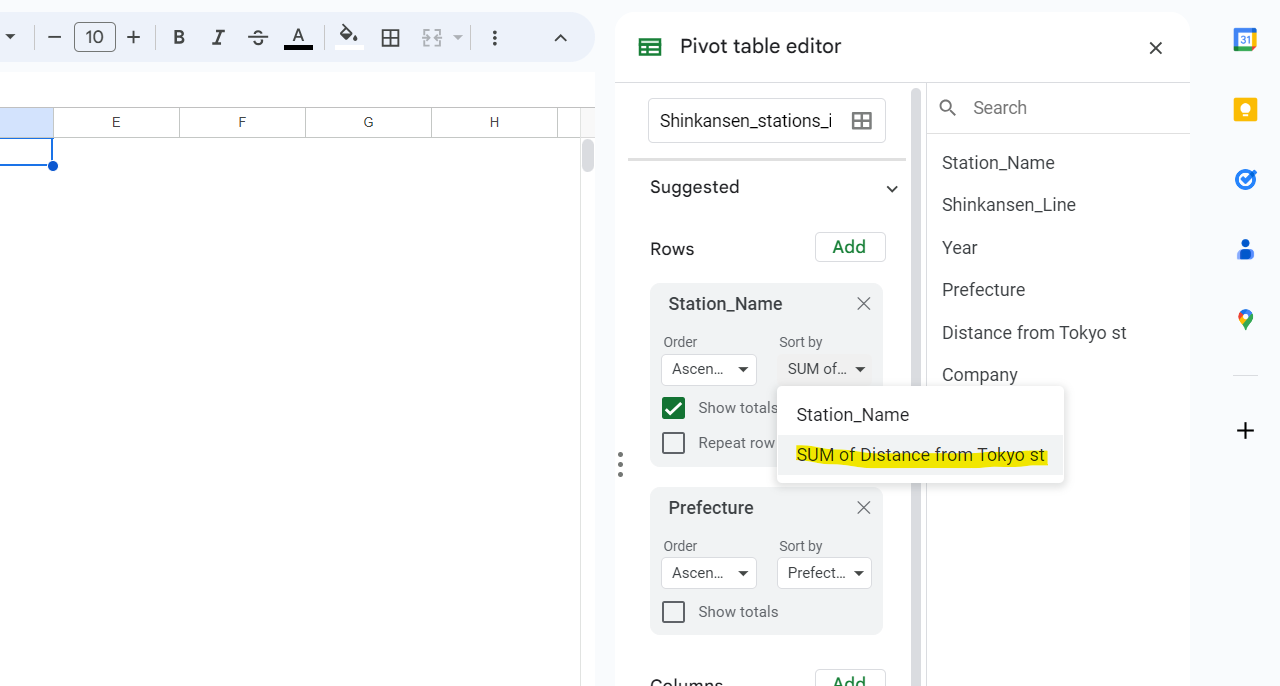Collapse the Suggested section
This screenshot has height=686, width=1280.
point(892,189)
